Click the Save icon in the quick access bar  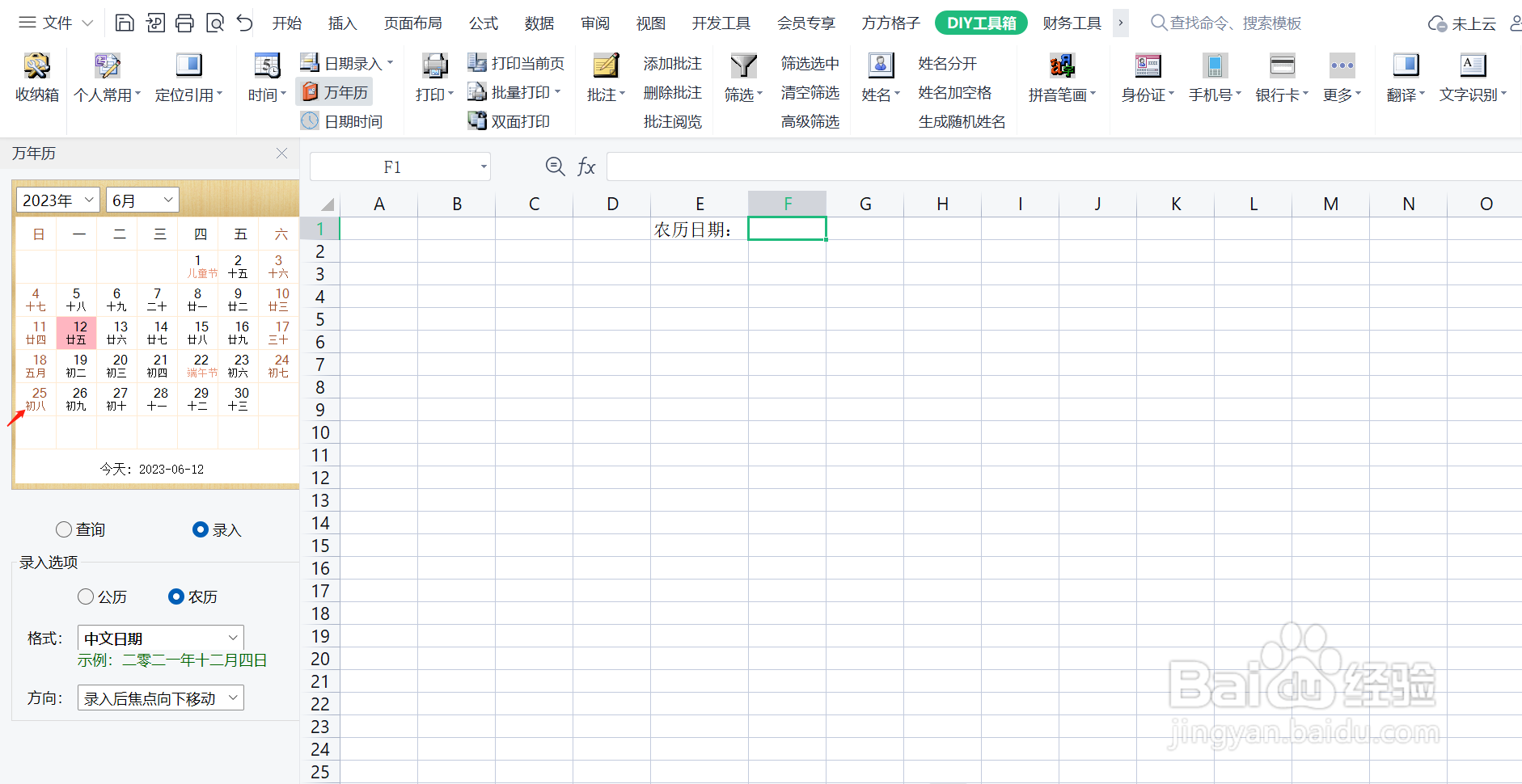pyautogui.click(x=125, y=23)
